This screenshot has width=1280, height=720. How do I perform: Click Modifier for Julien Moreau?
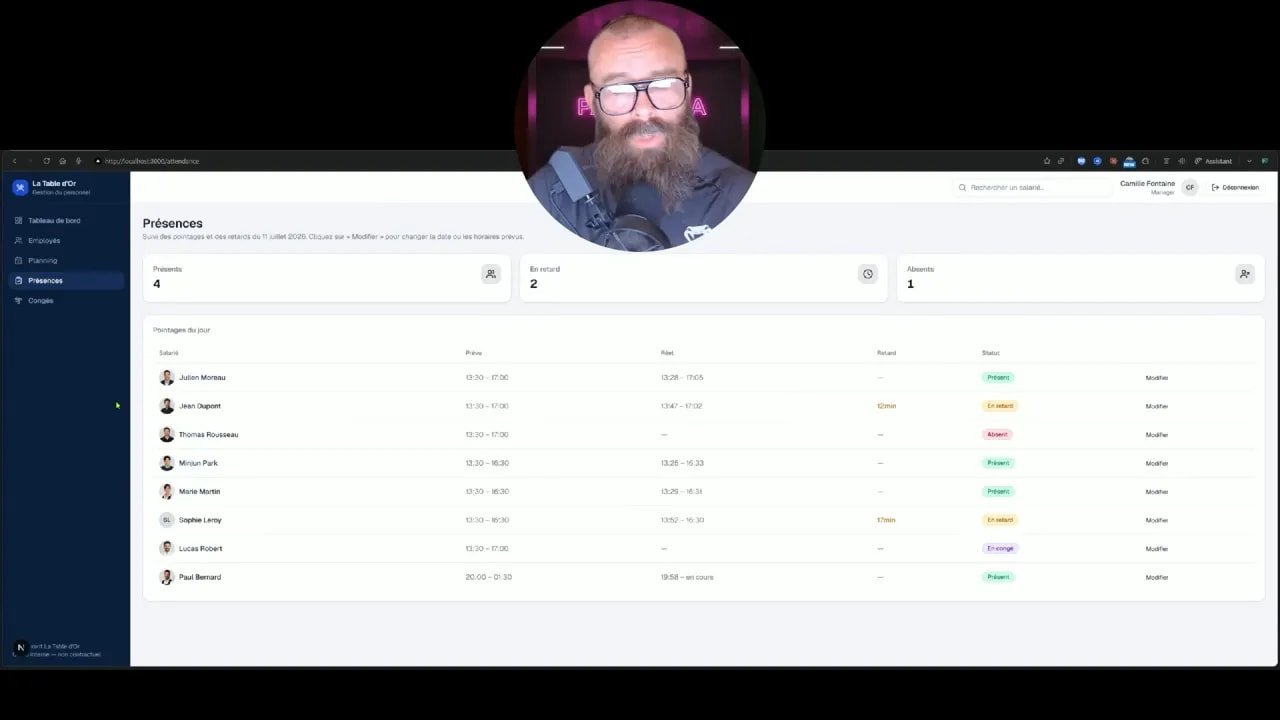click(1157, 378)
